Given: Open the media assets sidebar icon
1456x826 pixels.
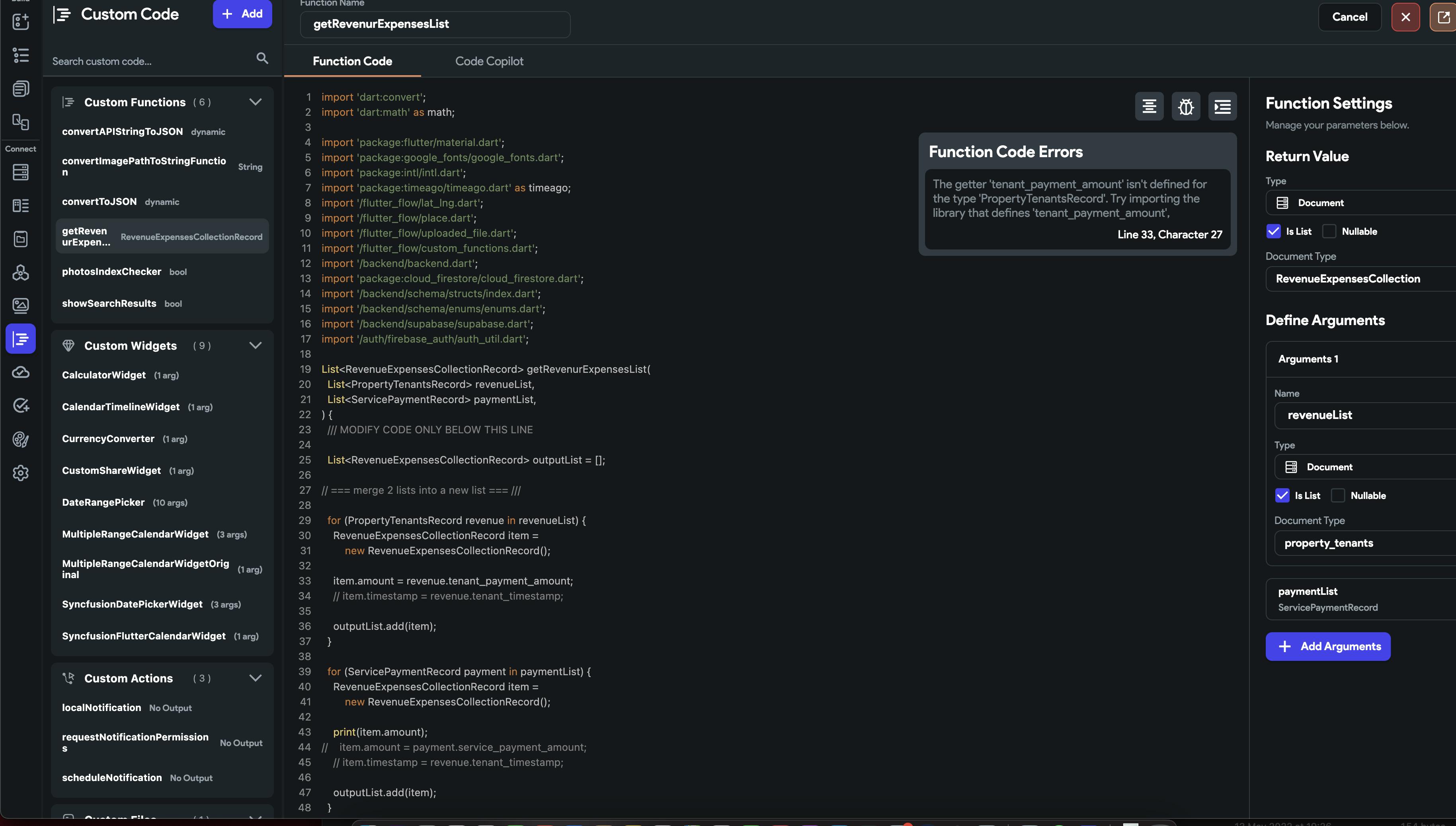Looking at the screenshot, I should coord(20,306).
